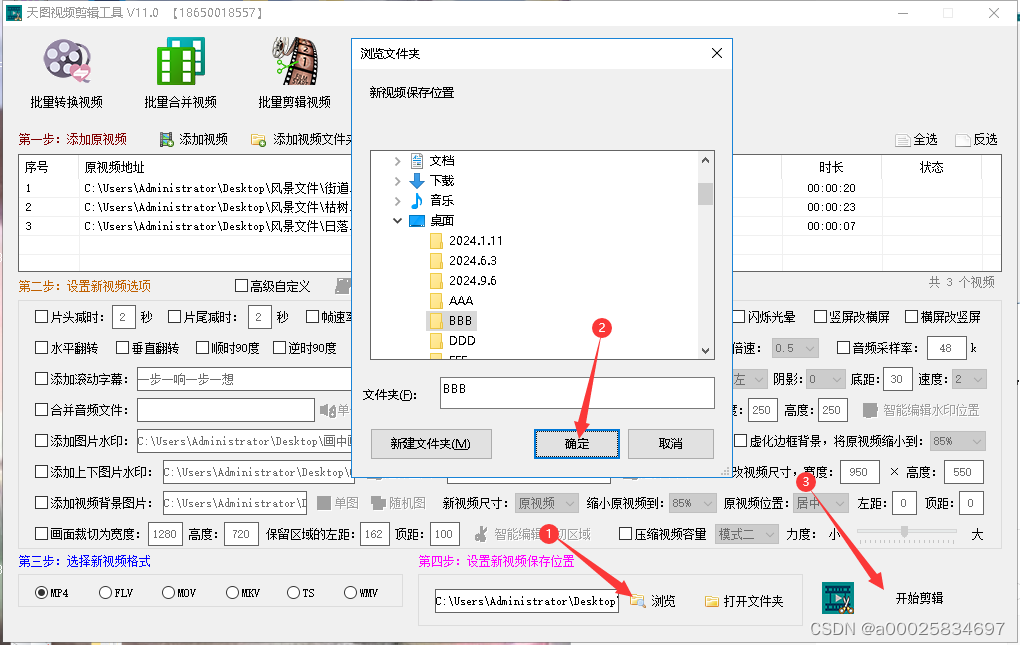Select the MKV format radio button
Screen dimensions: 1020x645
tap(232, 592)
